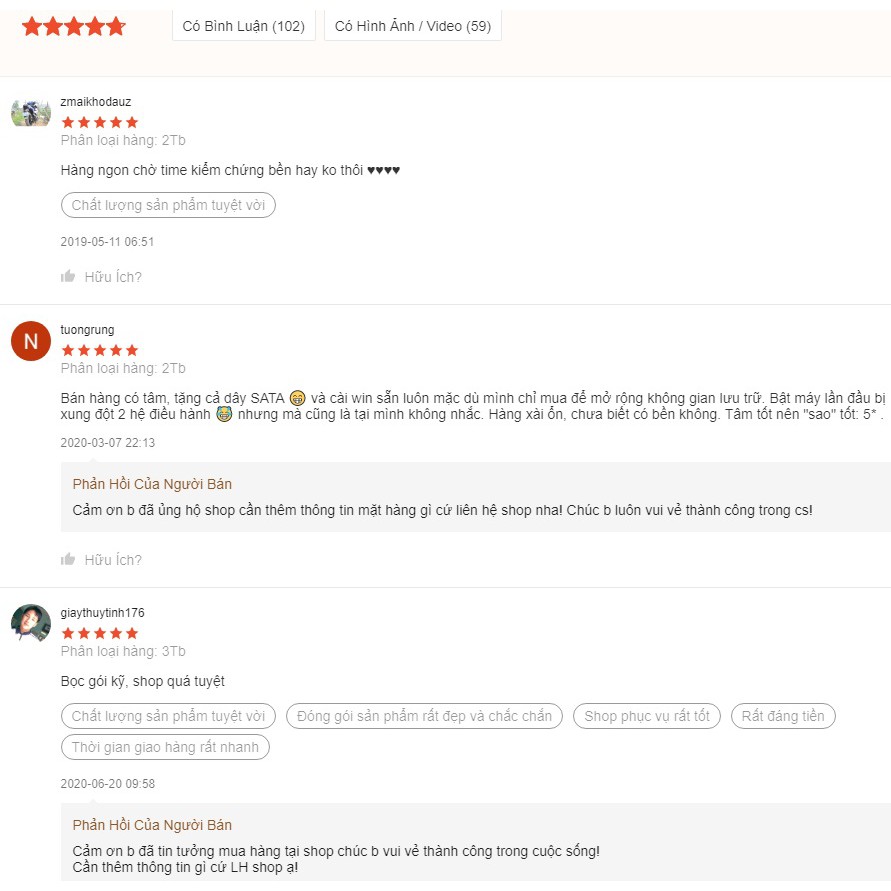Viewport: 891px width, 891px height.
Task: Click the thumbs-up icon under zmaikhodauz's review
Action: [68, 276]
